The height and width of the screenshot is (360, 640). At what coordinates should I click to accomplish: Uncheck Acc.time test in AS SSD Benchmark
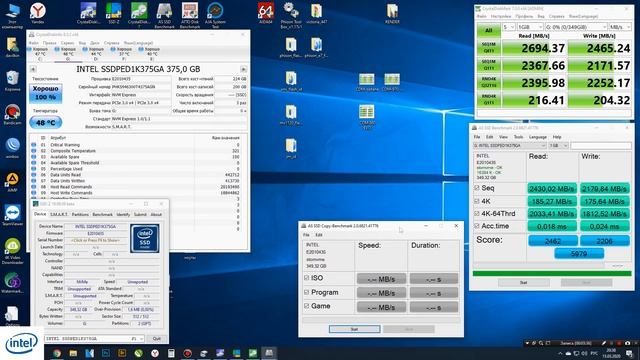(x=477, y=226)
